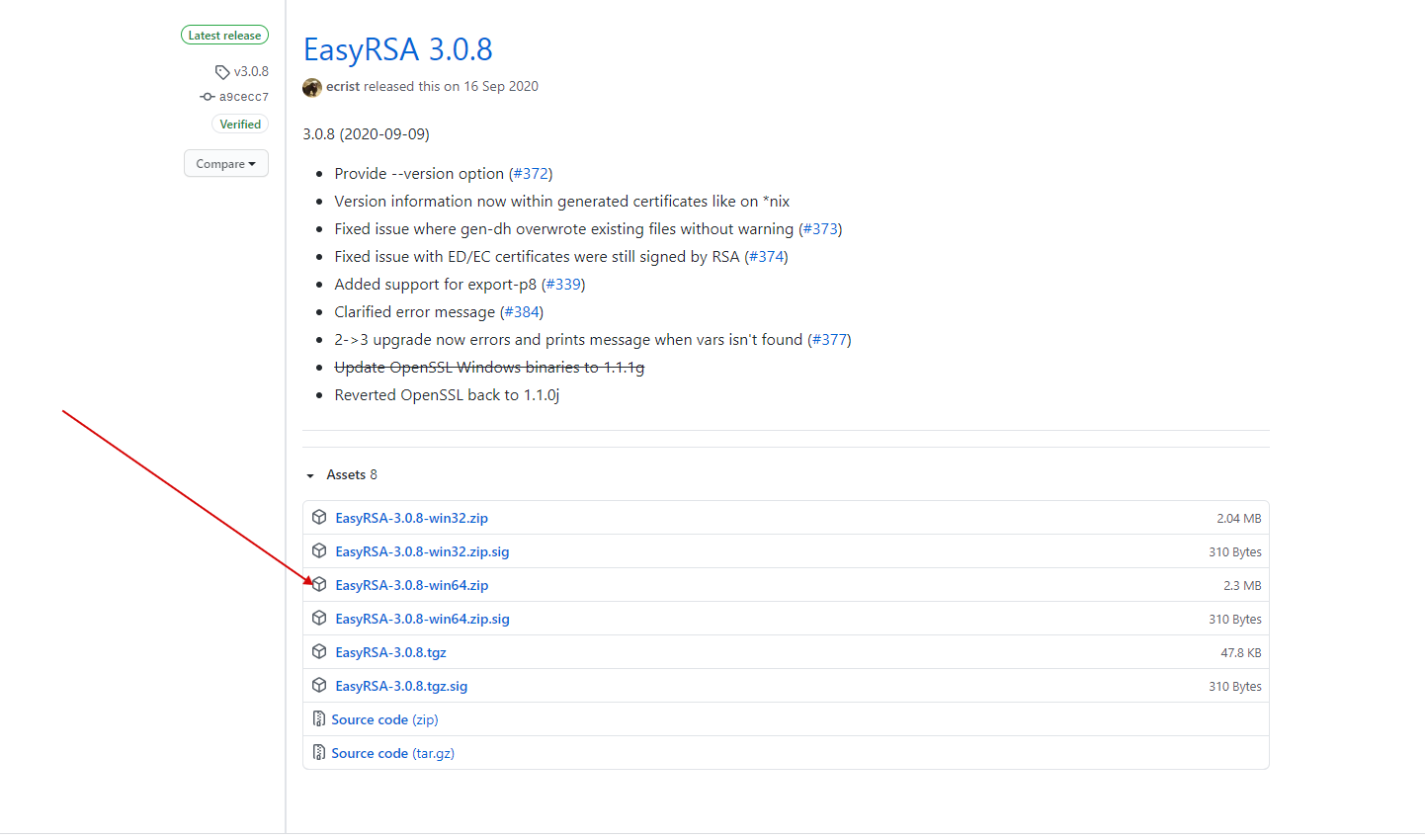Click the file icon beside Source code (zip)
1425x840 pixels.
[318, 718]
